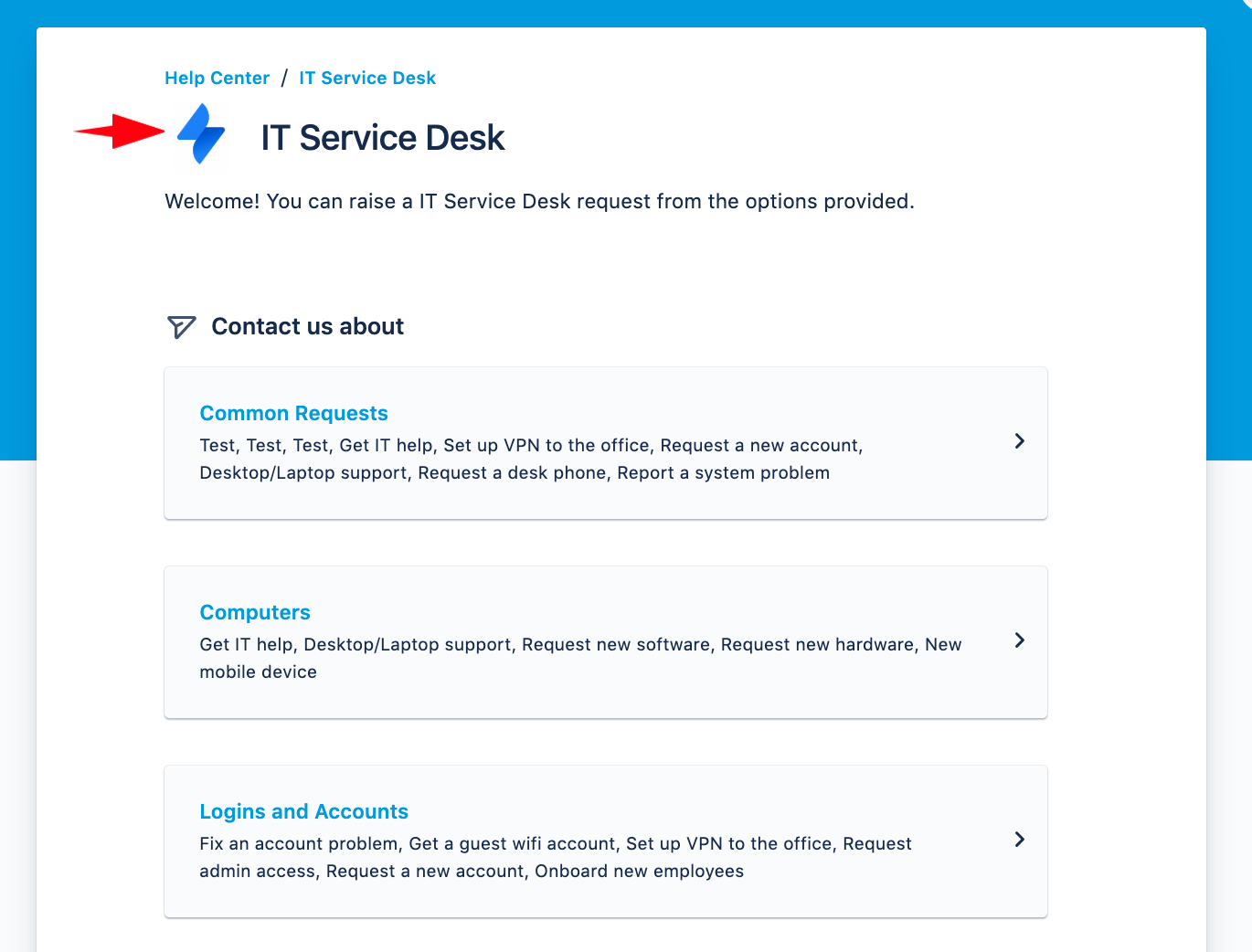Click the "Contact us about" heading
Screen dimensions: 1252x952
pos(307,326)
